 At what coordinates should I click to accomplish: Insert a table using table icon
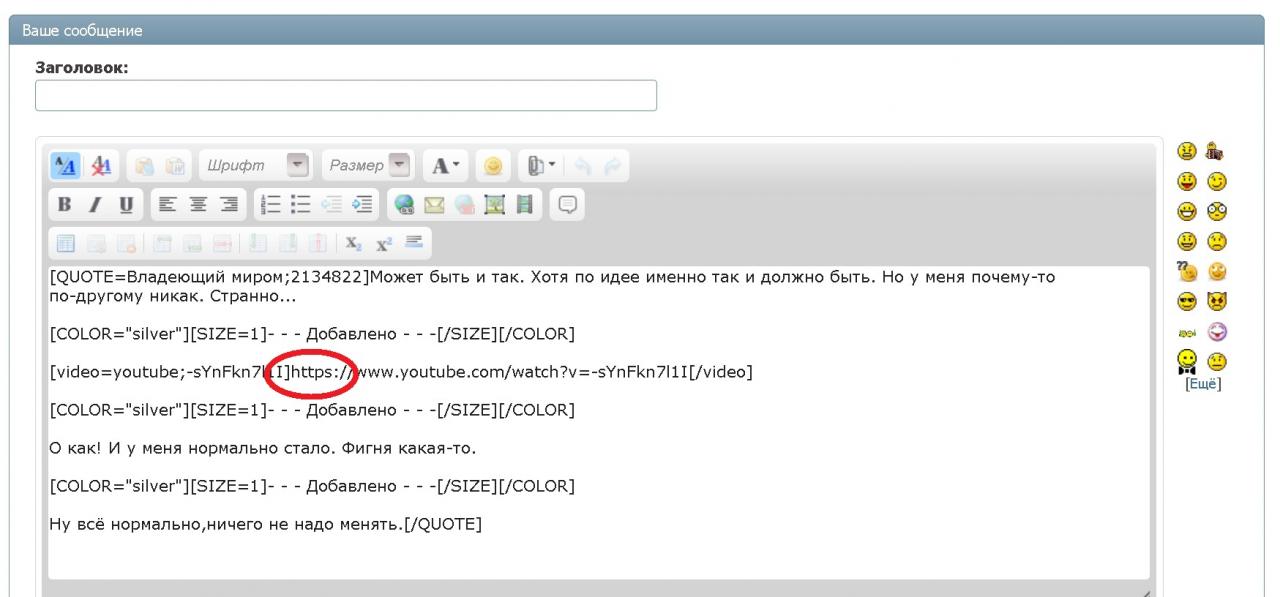pyautogui.click(x=66, y=242)
